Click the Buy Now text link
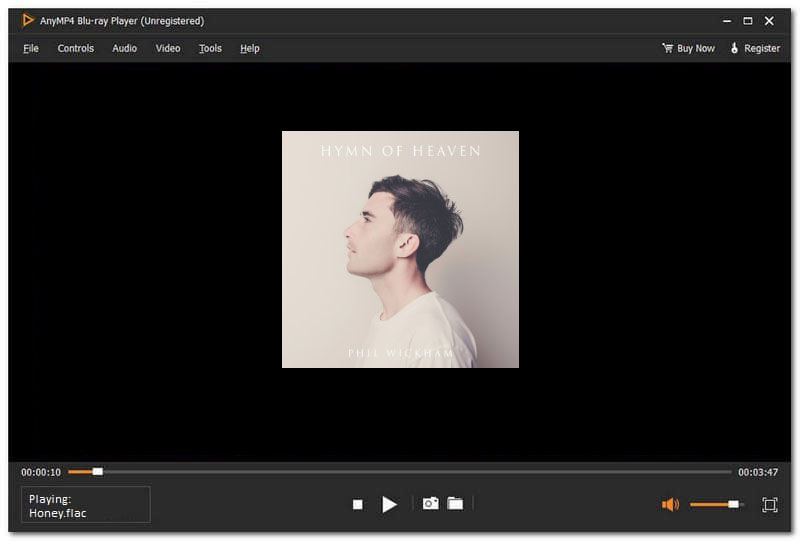 pyautogui.click(x=696, y=48)
